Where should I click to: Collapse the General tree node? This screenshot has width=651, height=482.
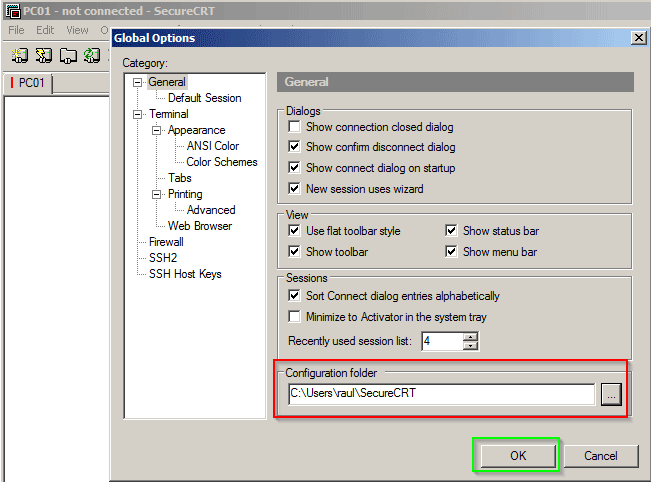coord(138,82)
